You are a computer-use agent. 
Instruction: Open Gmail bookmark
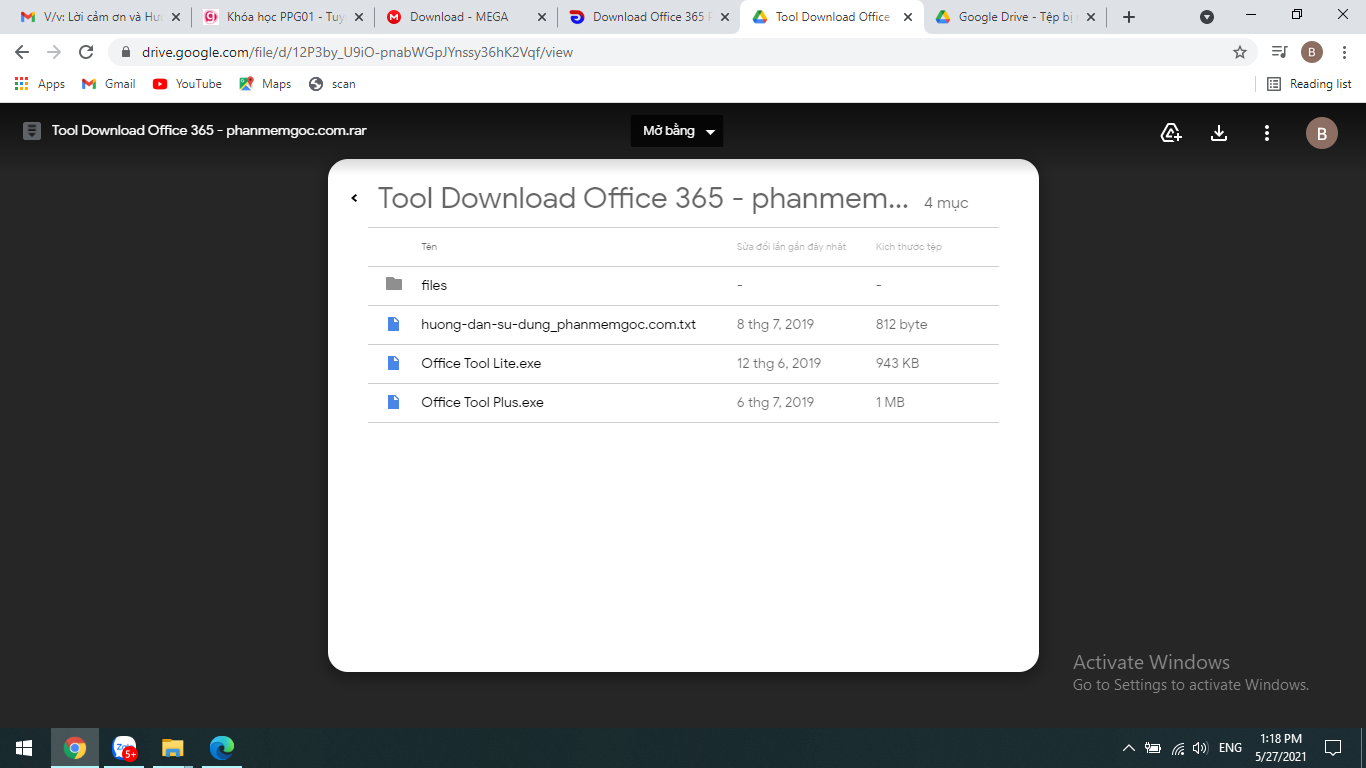(x=109, y=84)
